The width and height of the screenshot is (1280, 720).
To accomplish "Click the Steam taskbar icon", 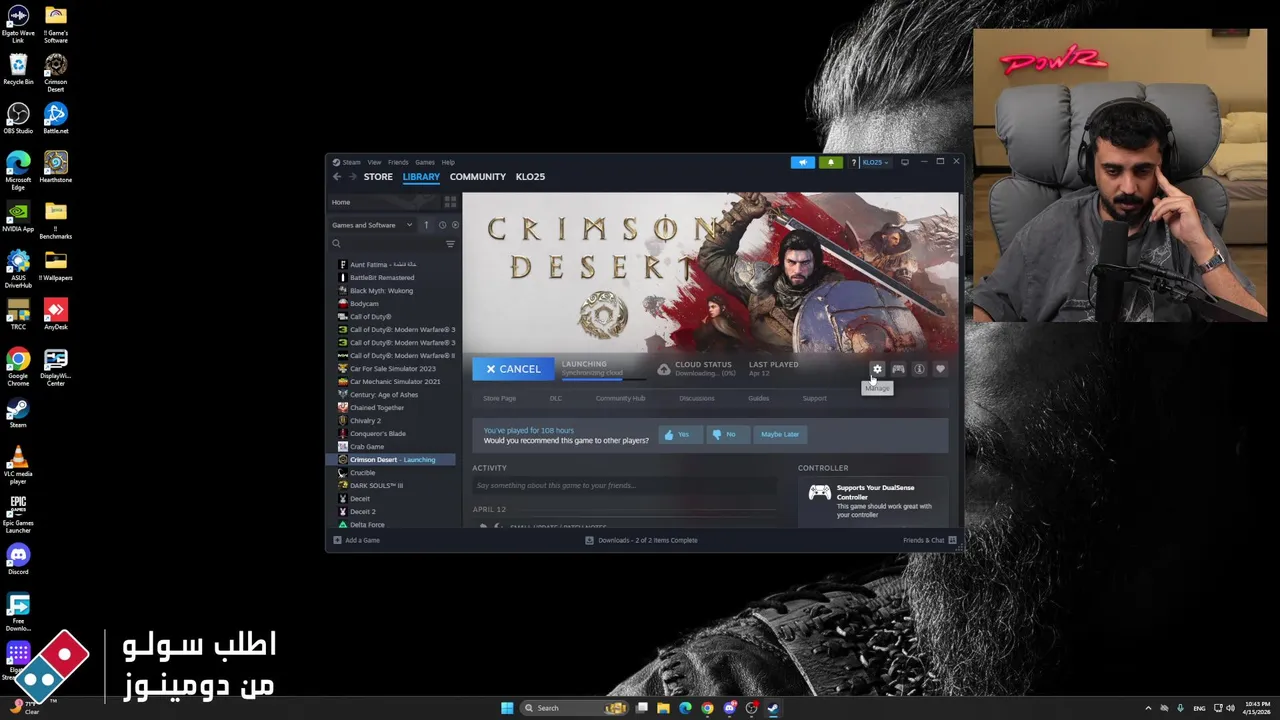I will point(773,708).
